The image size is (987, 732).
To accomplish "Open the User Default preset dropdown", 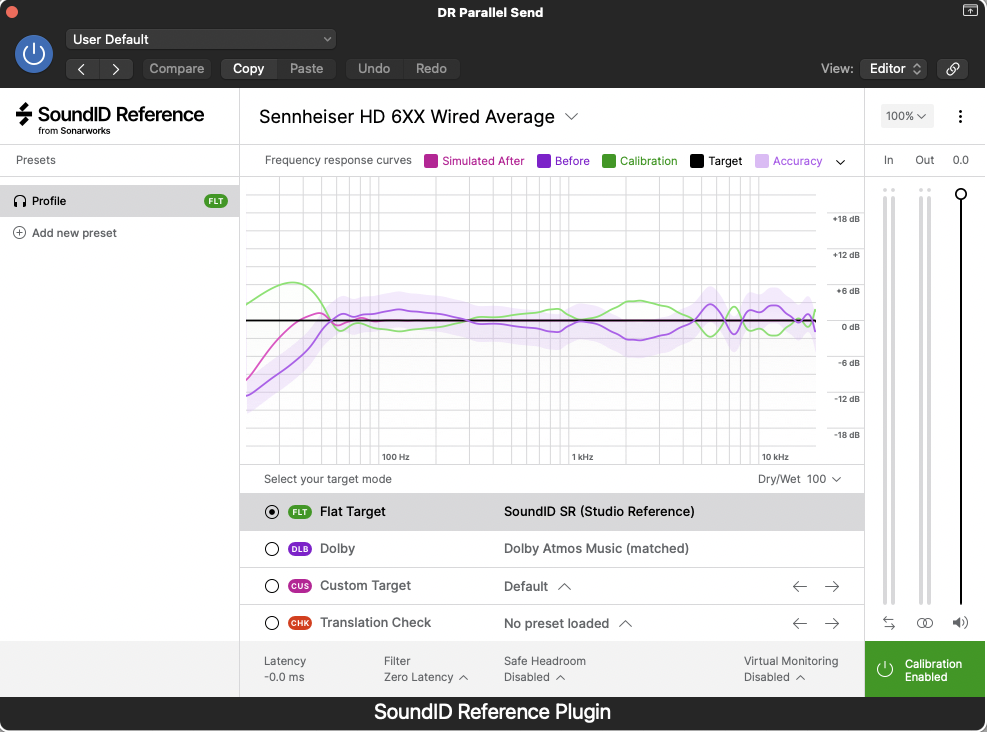I will [x=200, y=38].
